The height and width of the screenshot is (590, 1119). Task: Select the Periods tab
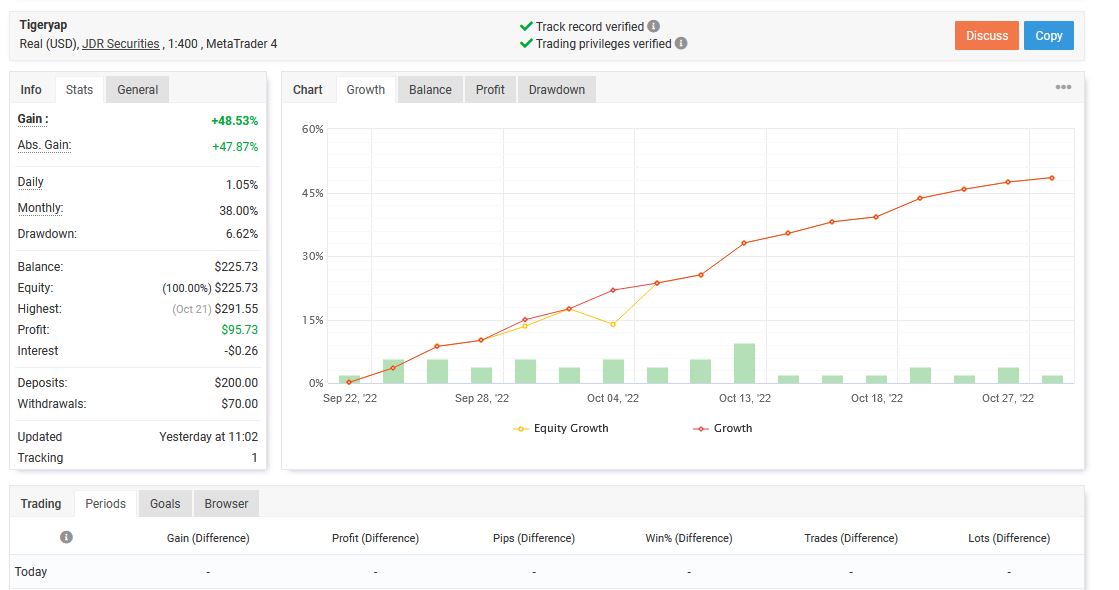click(x=106, y=504)
